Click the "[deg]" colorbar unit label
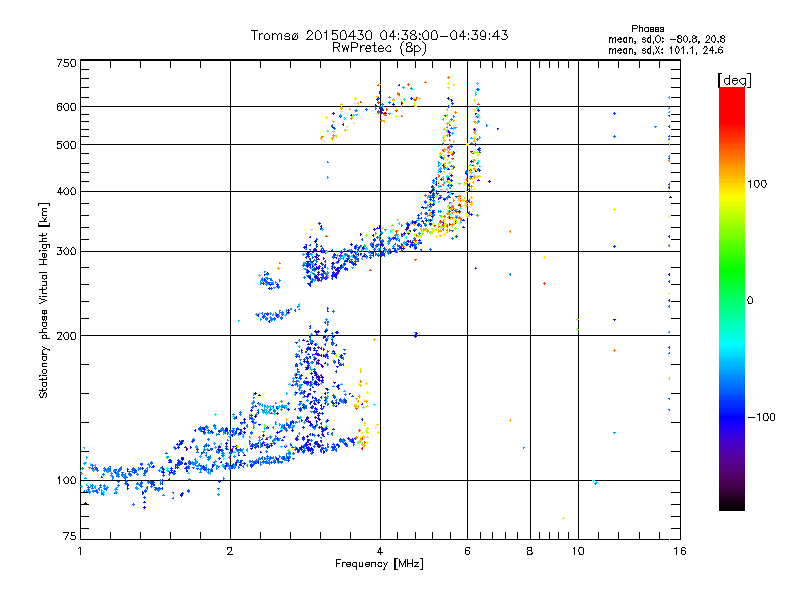 734,80
